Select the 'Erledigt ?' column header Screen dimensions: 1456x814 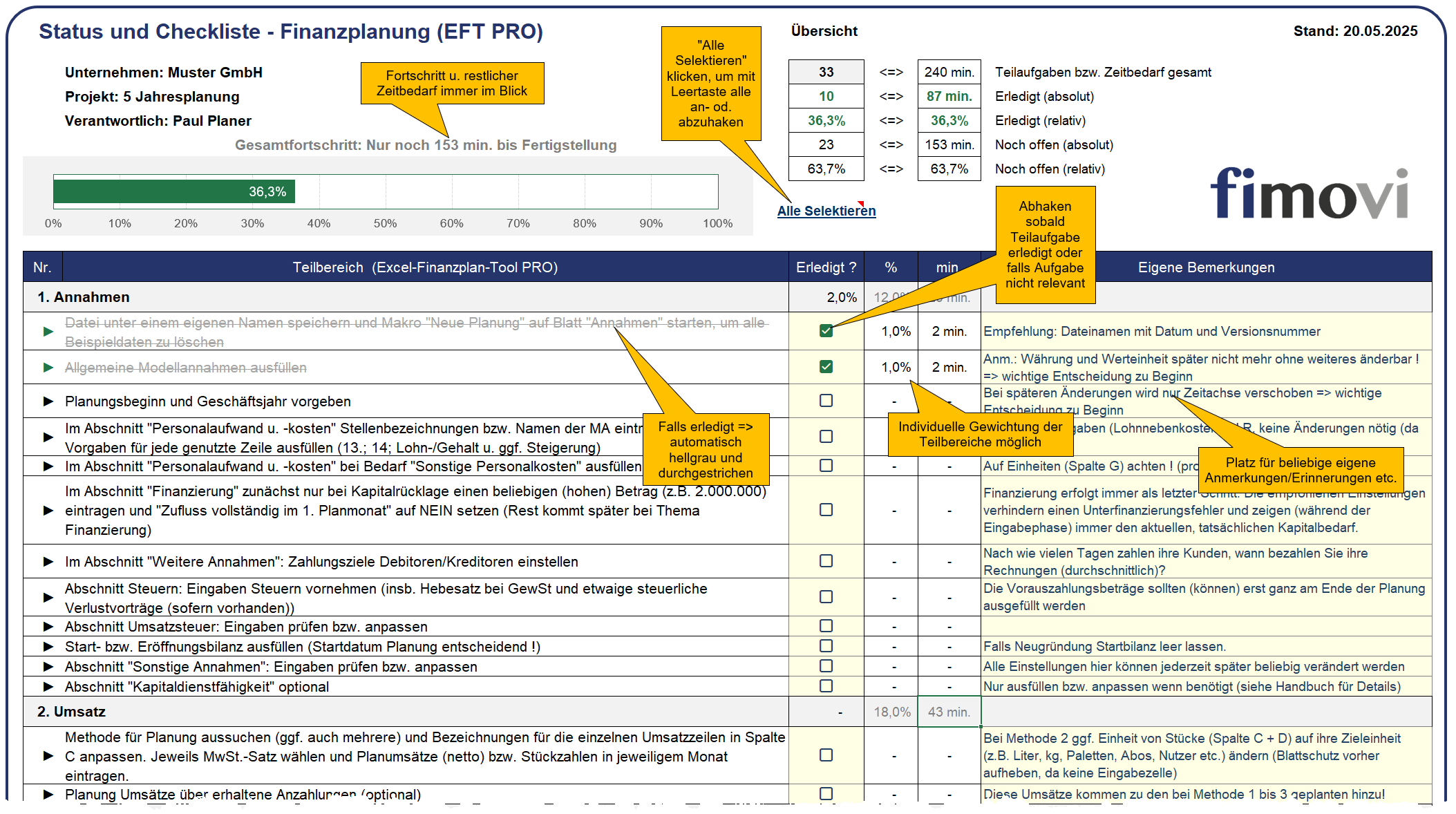[x=826, y=267]
